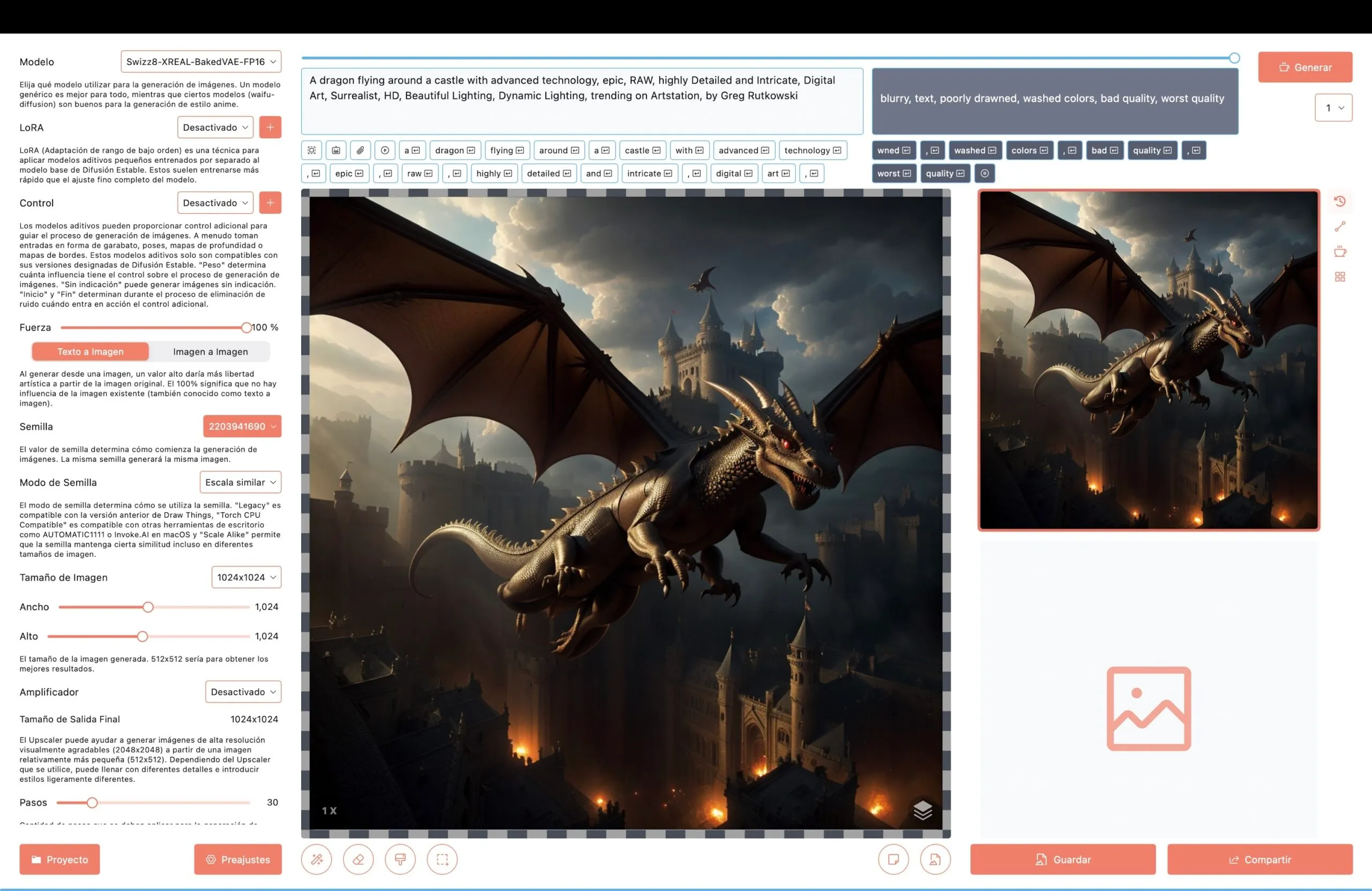Click the grid view icon in right sidebar

[x=1340, y=276]
